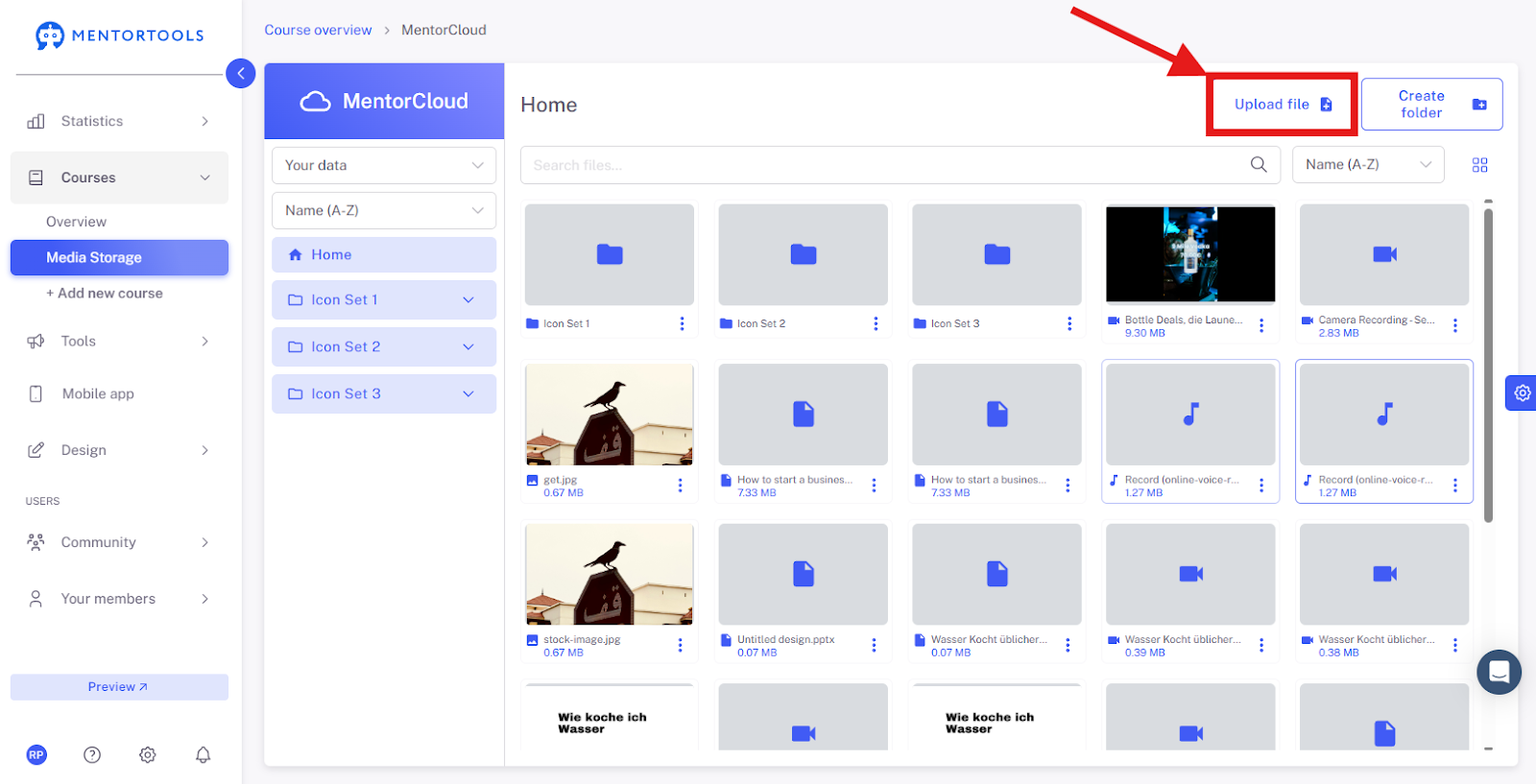Open the Statistics menu

point(119,121)
